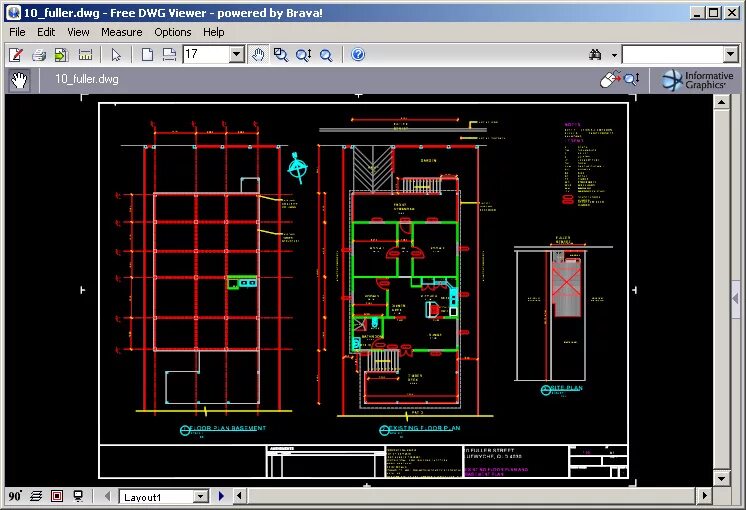
Task: Expand the right side panel handle
Action: coord(736,299)
